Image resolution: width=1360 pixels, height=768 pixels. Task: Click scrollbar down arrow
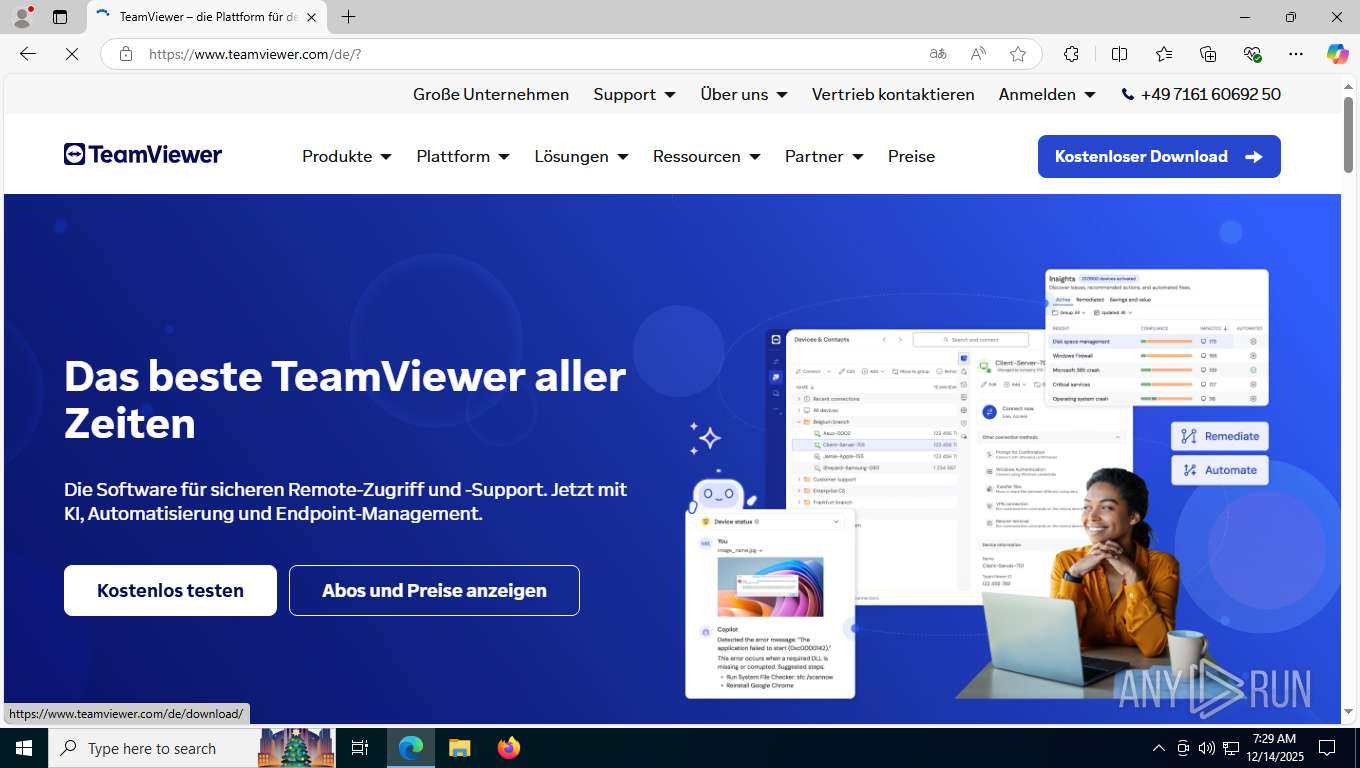[x=1348, y=713]
